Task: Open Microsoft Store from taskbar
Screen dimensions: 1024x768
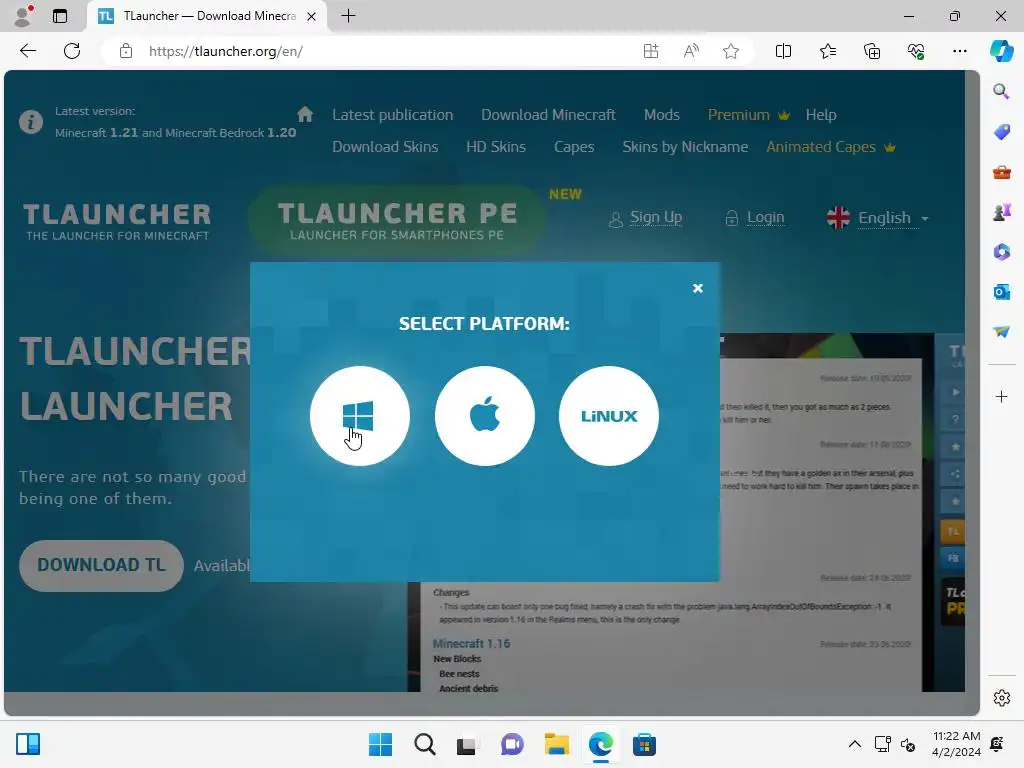Action: coord(644,744)
